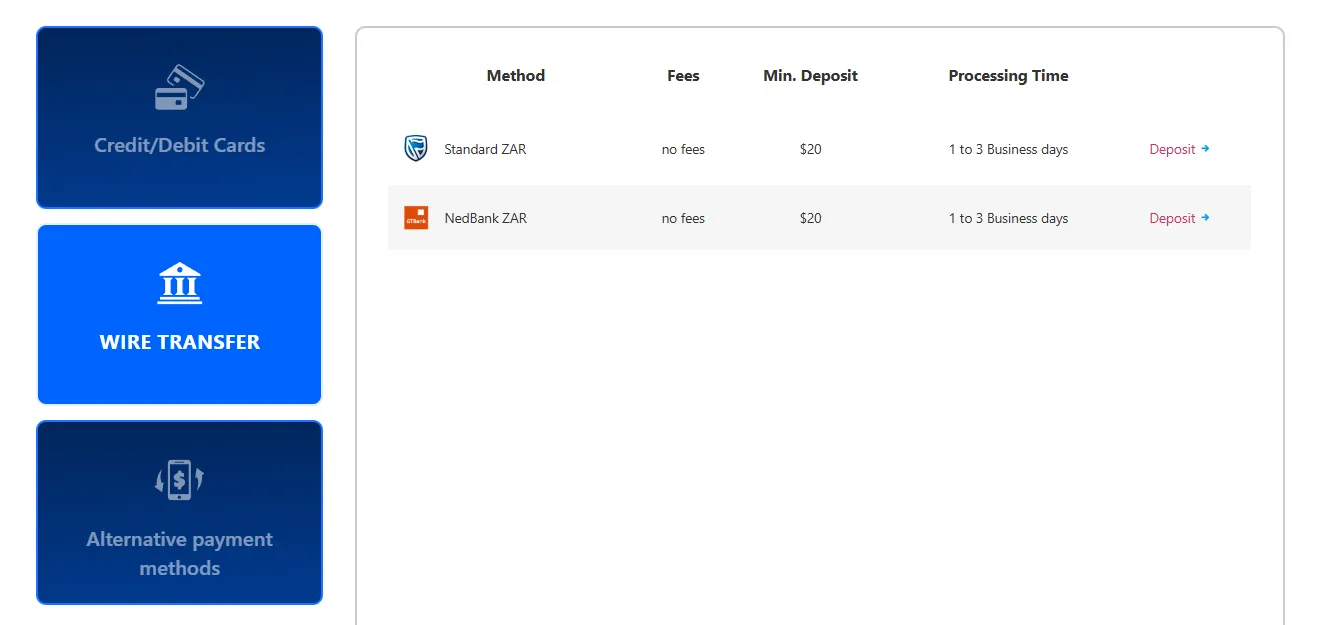The width and height of the screenshot is (1331, 625).
Task: Click the Min. Deposit column header
Action: click(810, 76)
